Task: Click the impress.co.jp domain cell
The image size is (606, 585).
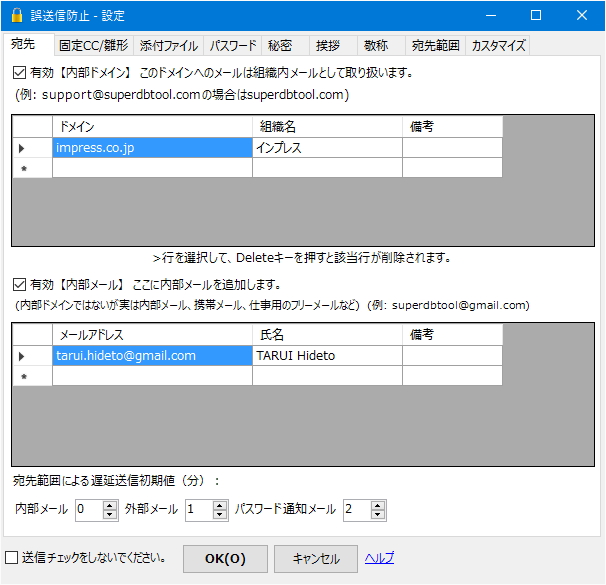Action: click(x=152, y=148)
